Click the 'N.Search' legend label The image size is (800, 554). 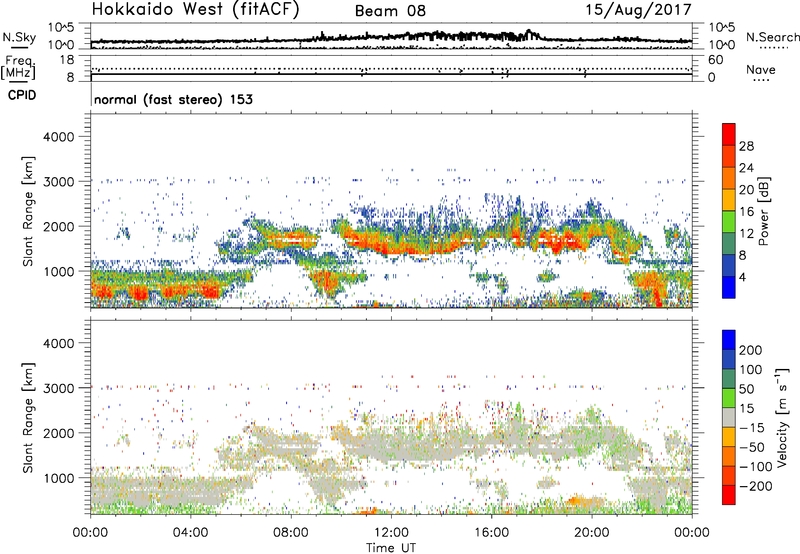772,37
